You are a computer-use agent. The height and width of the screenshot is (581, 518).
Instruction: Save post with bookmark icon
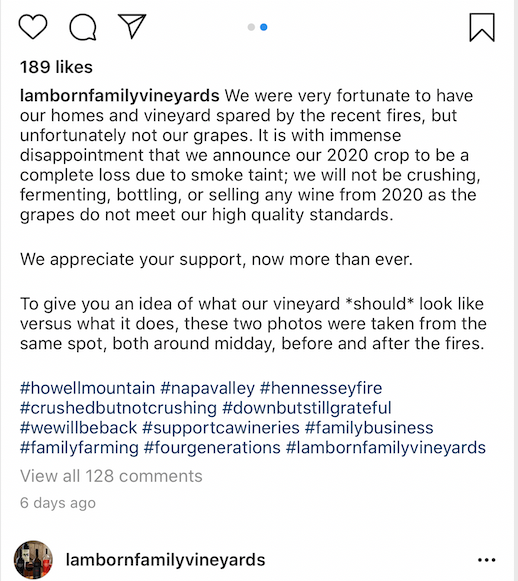482,27
